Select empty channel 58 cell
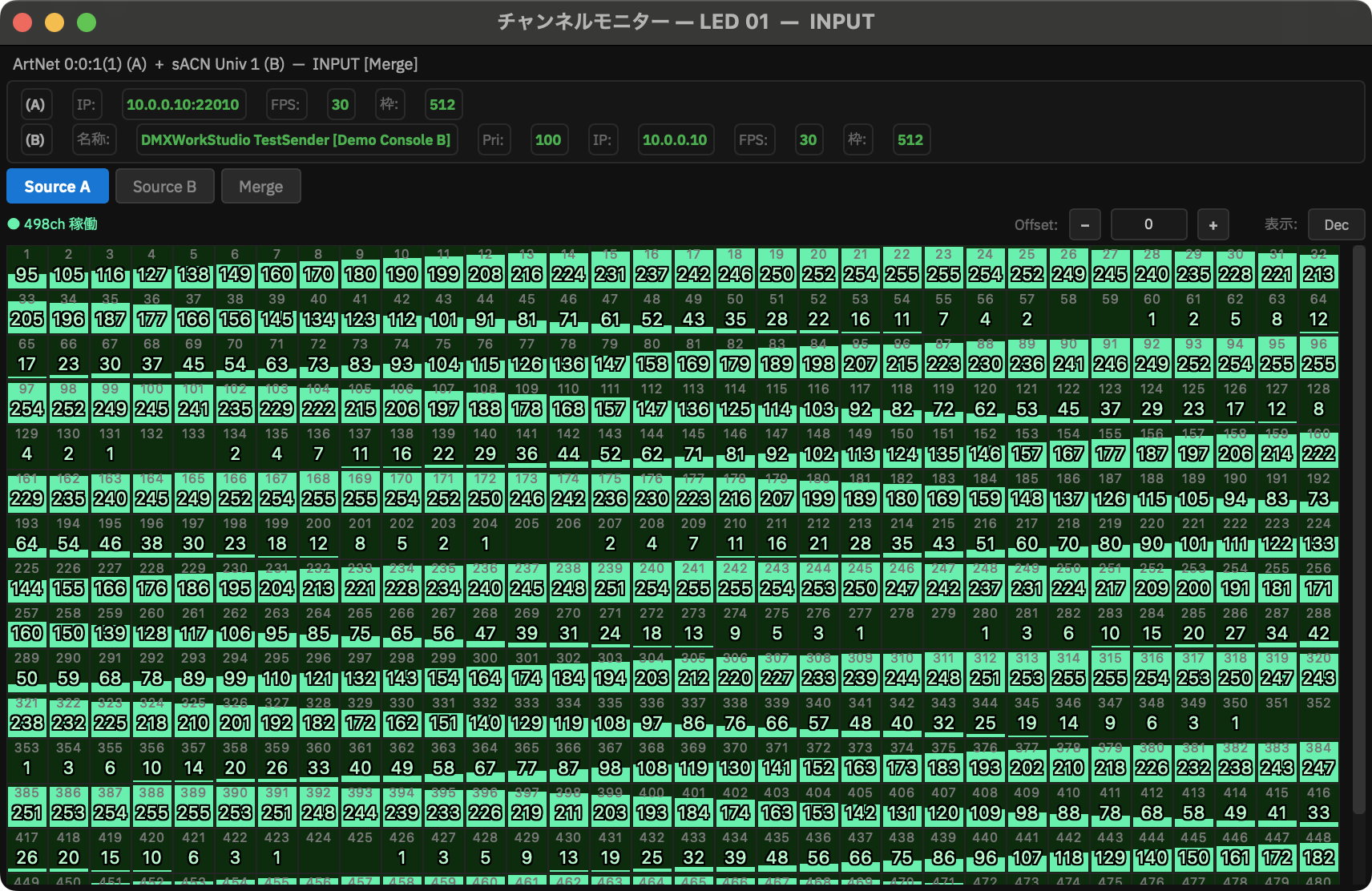Image resolution: width=1372 pixels, height=891 pixels. 1069,312
